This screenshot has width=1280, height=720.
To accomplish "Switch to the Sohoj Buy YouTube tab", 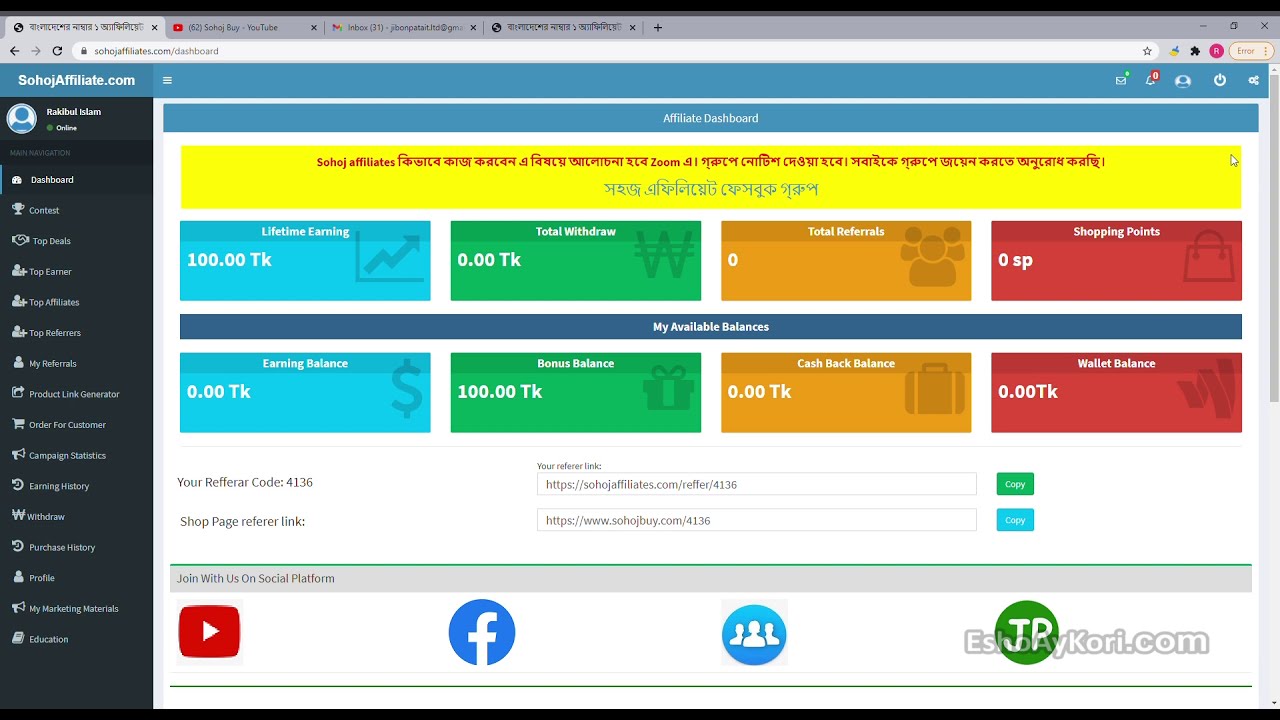I will coord(240,27).
